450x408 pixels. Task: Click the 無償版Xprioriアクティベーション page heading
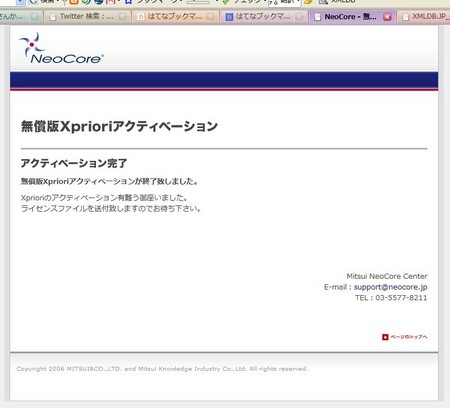point(119,126)
